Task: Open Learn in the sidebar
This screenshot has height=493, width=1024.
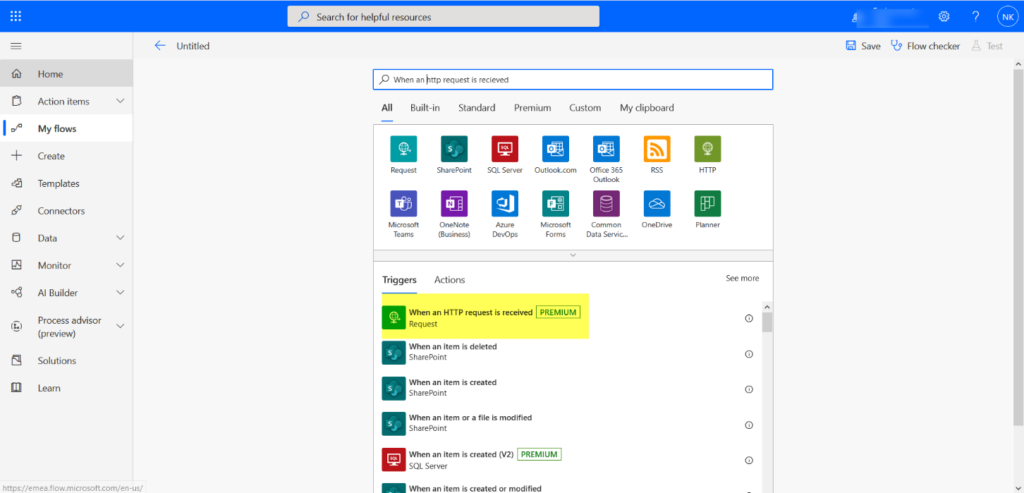Action: [x=67, y=388]
